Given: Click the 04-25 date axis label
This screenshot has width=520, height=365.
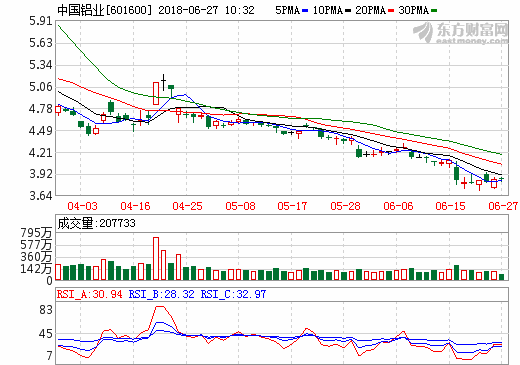Looking at the screenshot, I should 187,206.
